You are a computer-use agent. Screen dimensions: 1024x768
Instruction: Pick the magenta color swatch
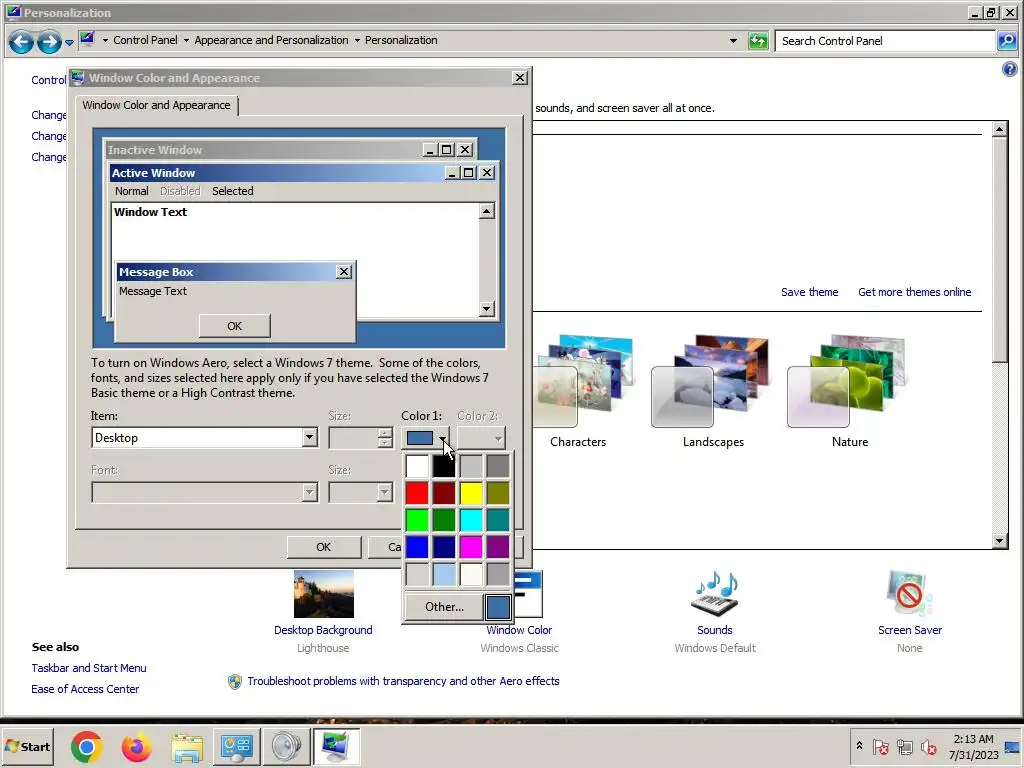pyautogui.click(x=471, y=547)
